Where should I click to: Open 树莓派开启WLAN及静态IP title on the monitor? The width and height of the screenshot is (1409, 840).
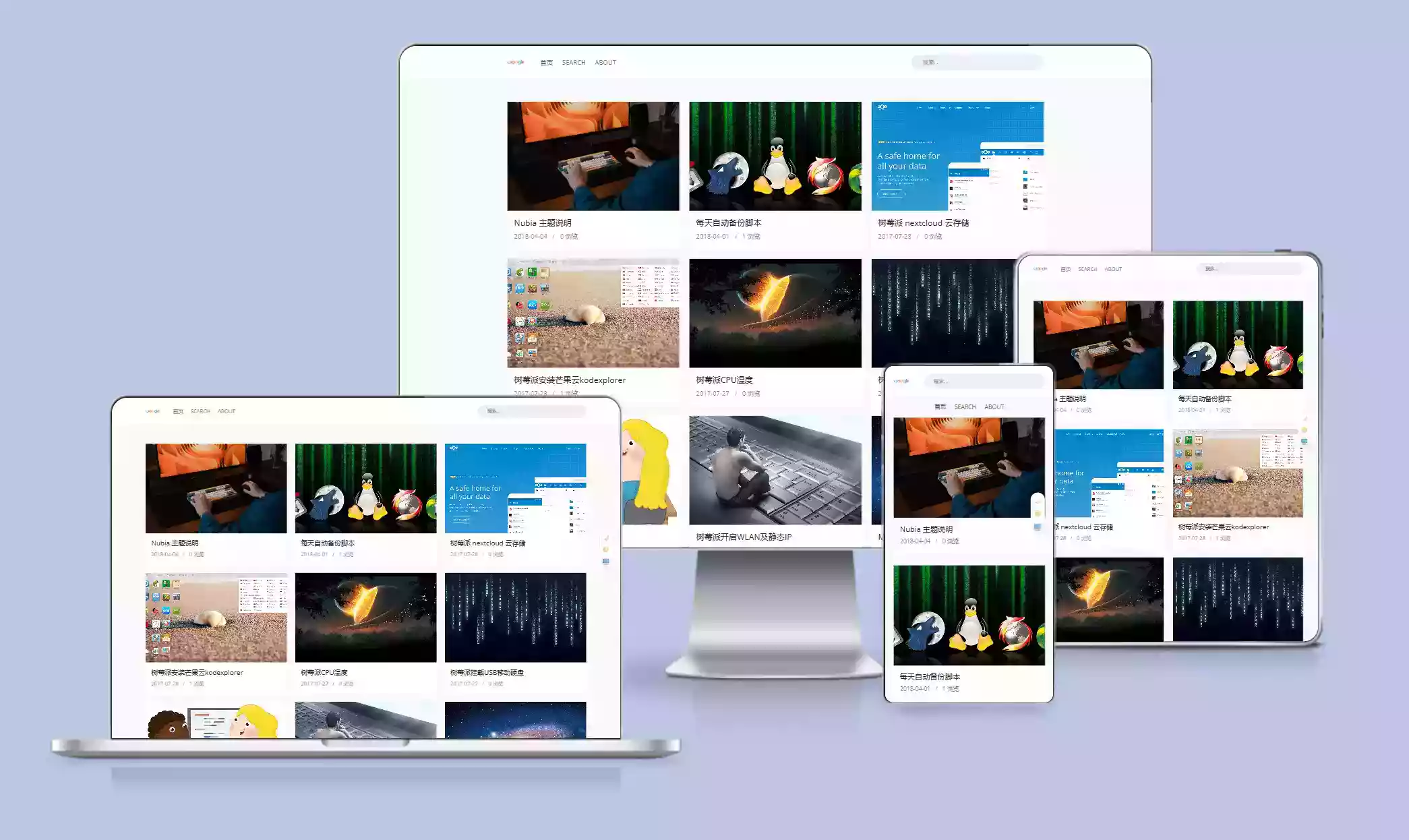pyautogui.click(x=744, y=537)
